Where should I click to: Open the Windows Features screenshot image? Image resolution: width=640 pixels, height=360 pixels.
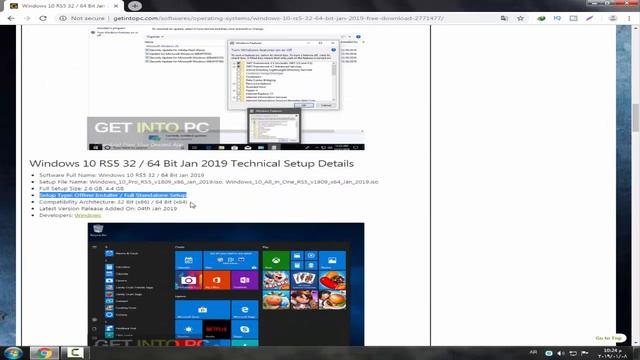click(x=226, y=88)
